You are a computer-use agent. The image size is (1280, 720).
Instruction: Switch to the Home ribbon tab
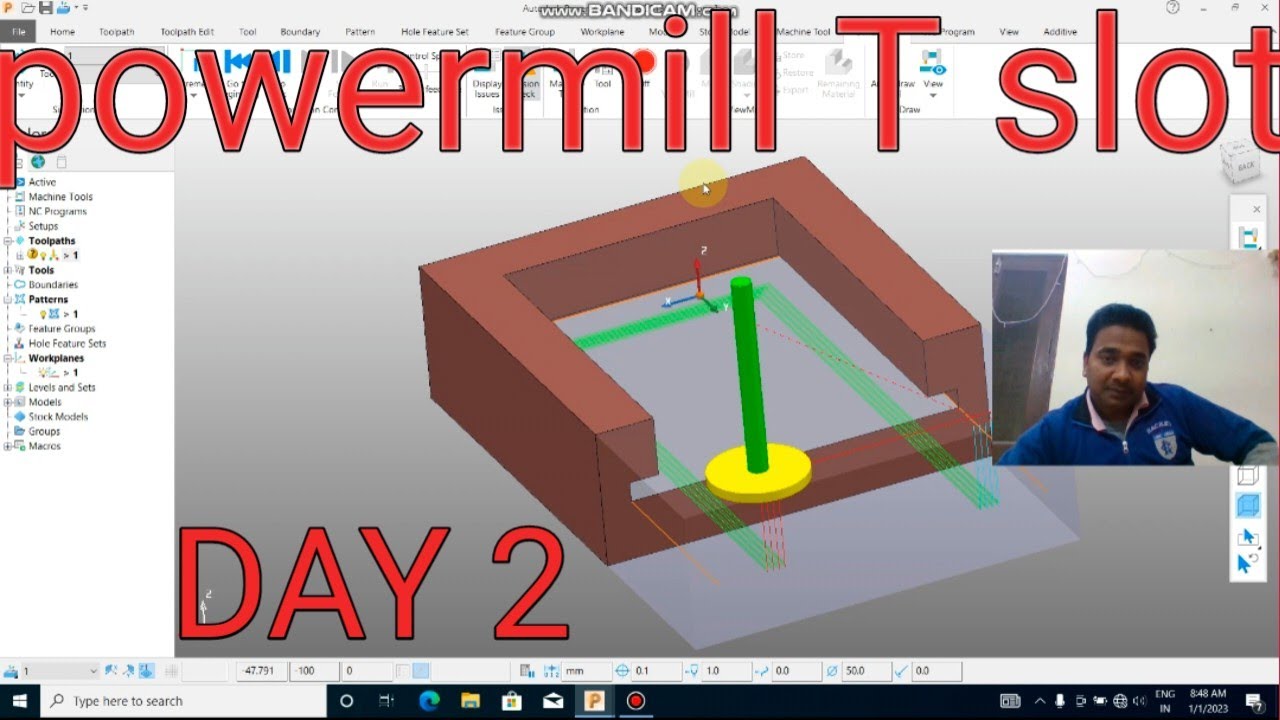click(62, 32)
